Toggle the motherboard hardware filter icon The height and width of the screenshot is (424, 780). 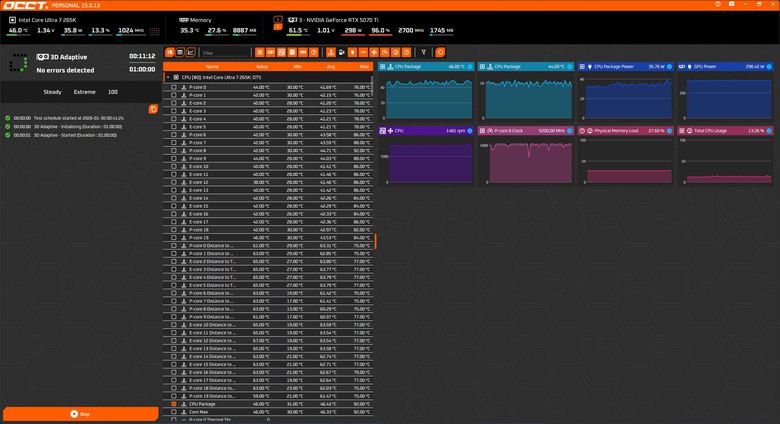point(282,52)
